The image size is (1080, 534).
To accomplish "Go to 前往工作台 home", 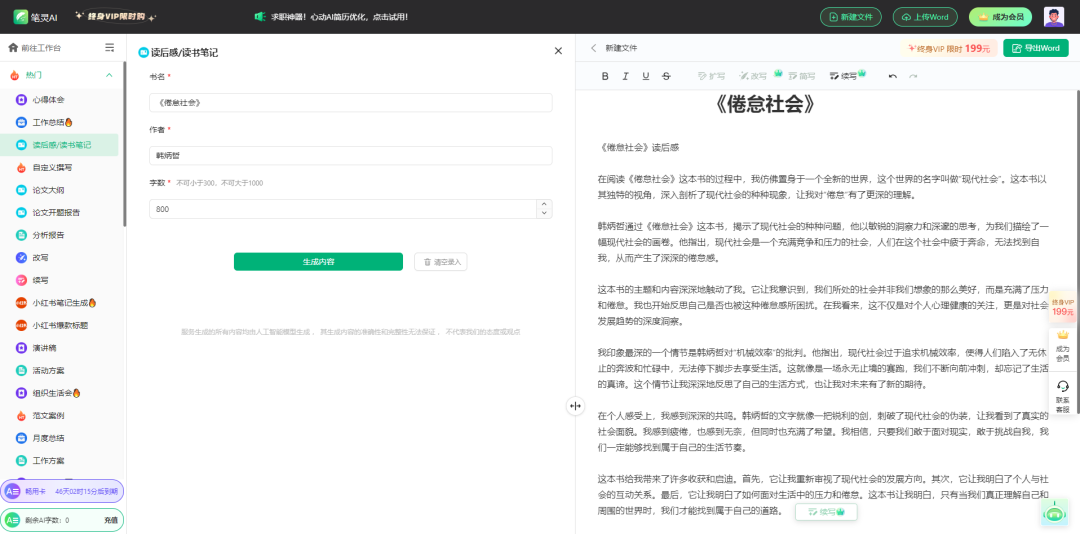I will tap(35, 48).
